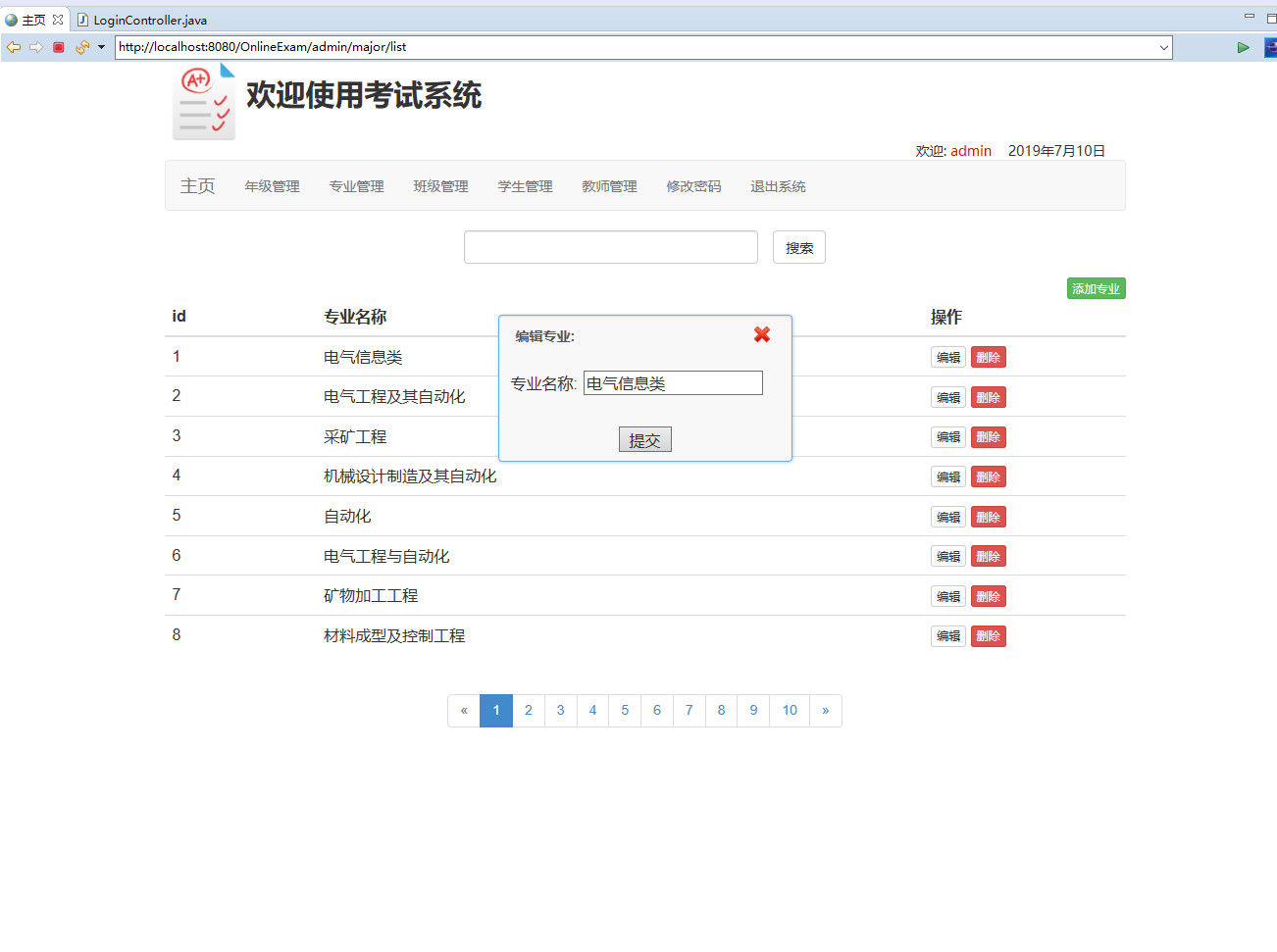Close the 编辑专业 dialog with the red X

pyautogui.click(x=762, y=334)
